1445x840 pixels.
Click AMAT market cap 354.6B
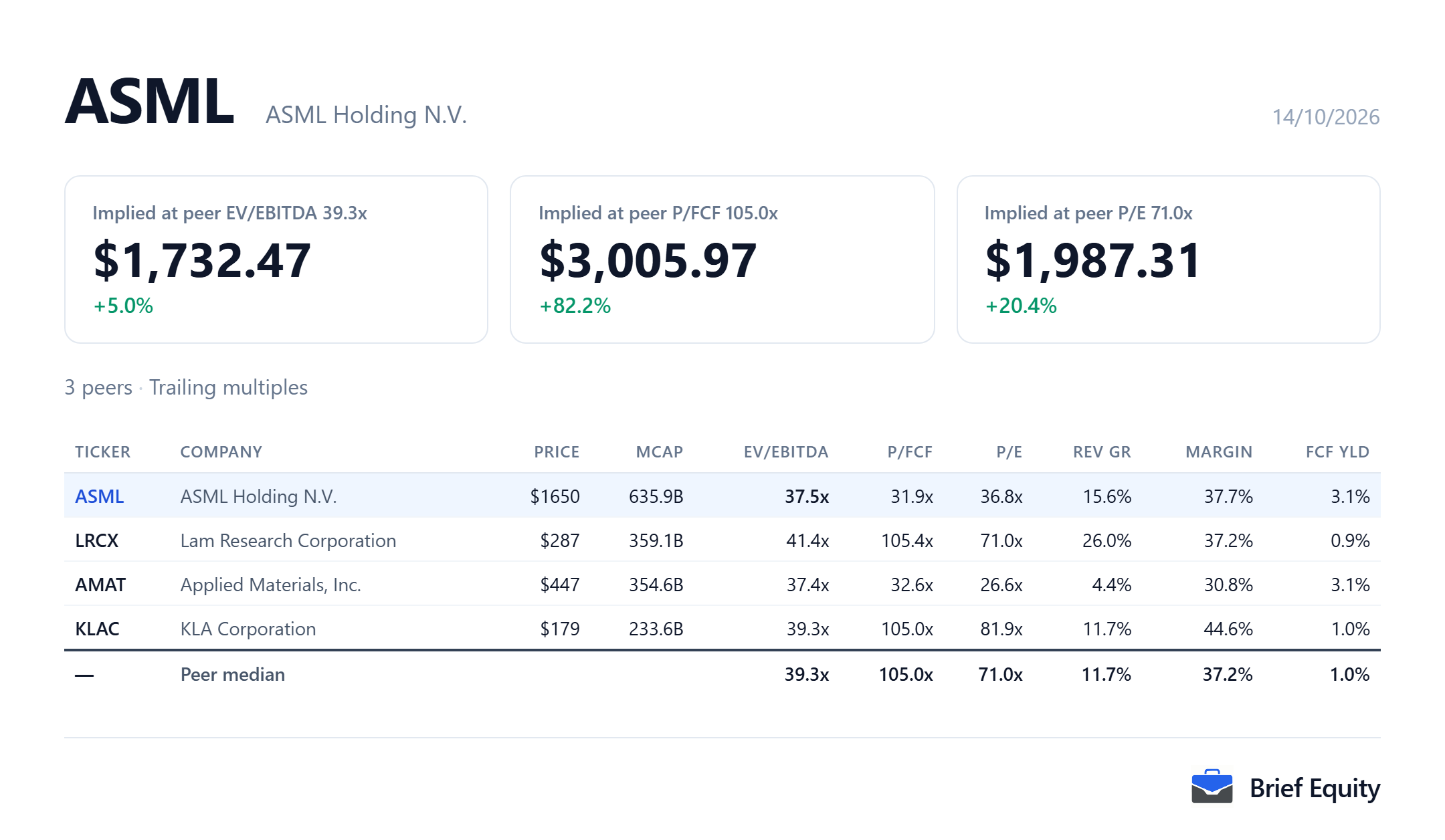point(656,585)
